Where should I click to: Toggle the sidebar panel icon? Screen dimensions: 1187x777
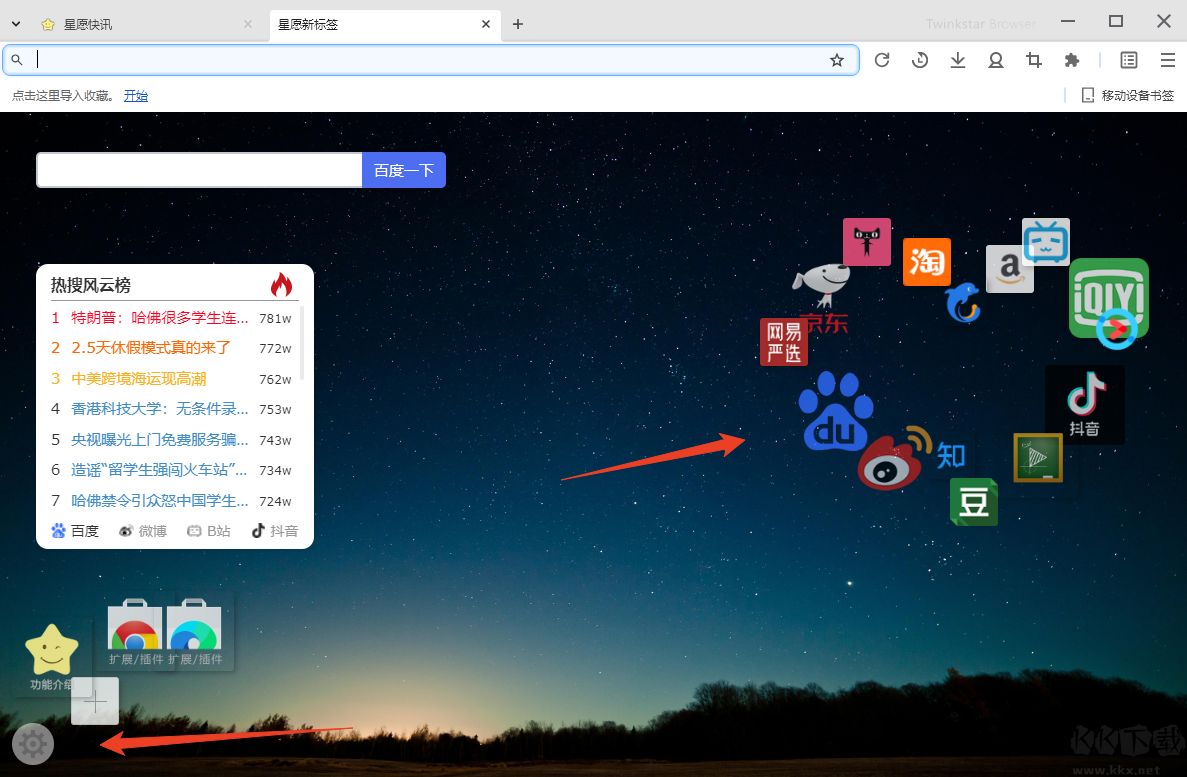[1129, 60]
